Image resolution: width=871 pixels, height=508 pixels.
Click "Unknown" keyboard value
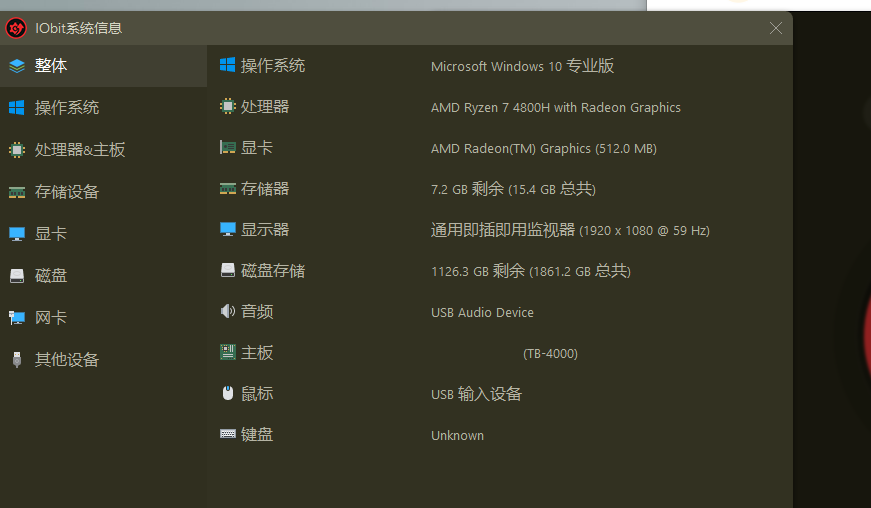point(457,435)
